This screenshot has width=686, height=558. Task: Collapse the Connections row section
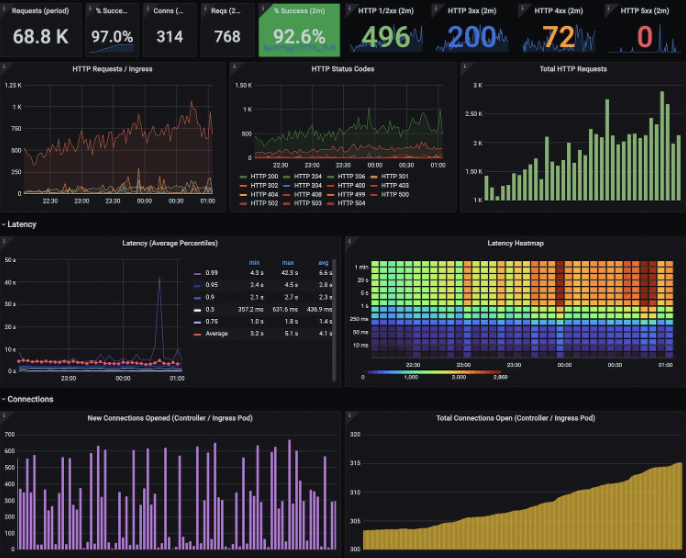click(x=27, y=399)
